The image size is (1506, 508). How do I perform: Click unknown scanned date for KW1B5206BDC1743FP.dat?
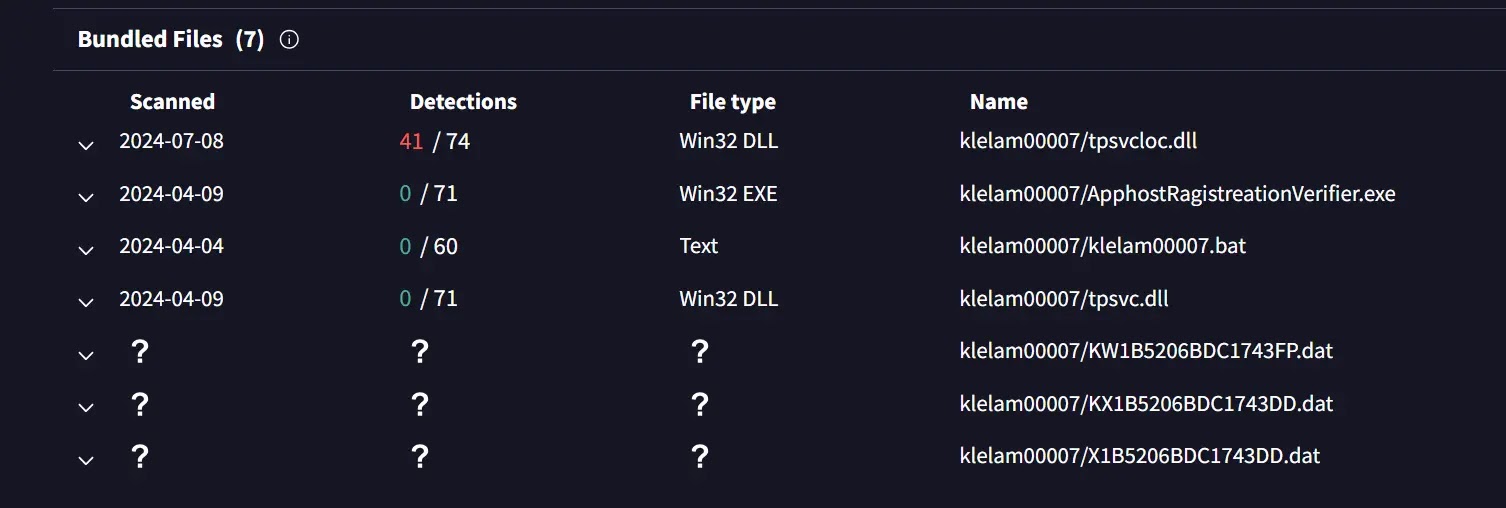pyautogui.click(x=140, y=351)
